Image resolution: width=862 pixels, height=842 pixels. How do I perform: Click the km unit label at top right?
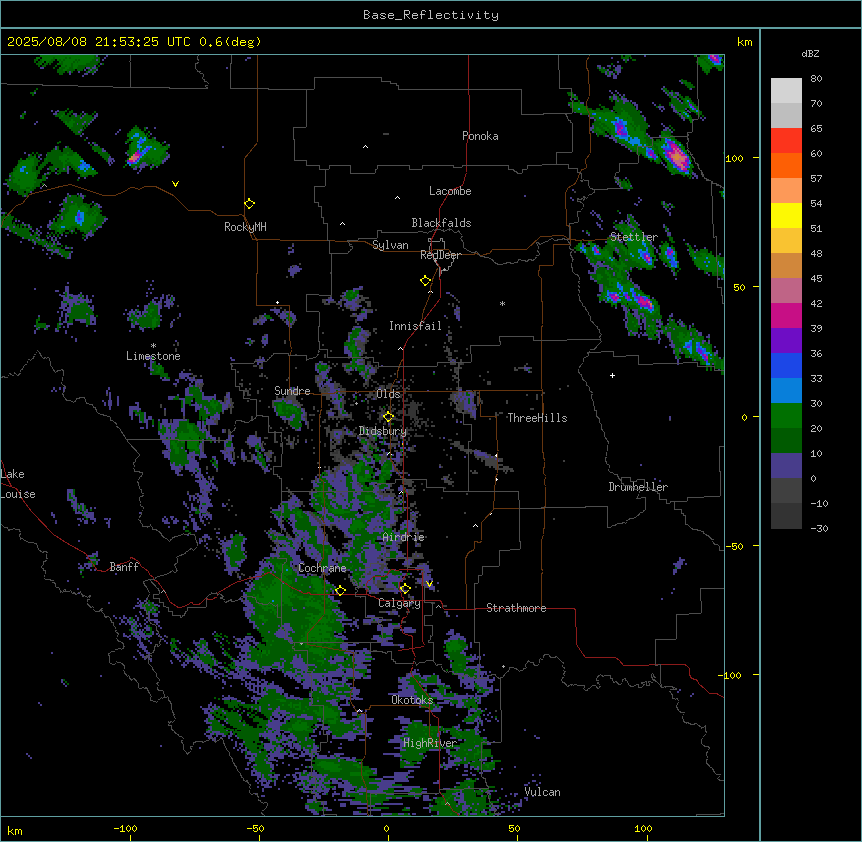click(x=744, y=42)
